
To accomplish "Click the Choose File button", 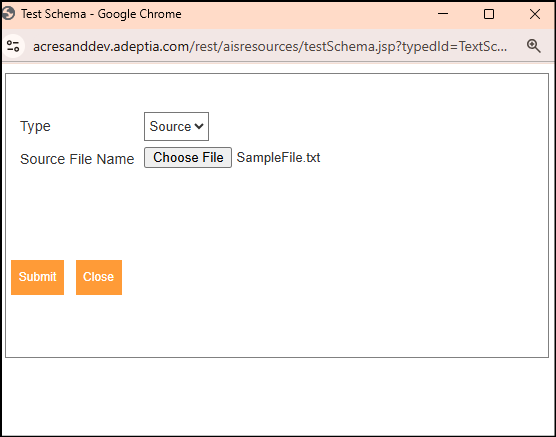I will (x=188, y=157).
